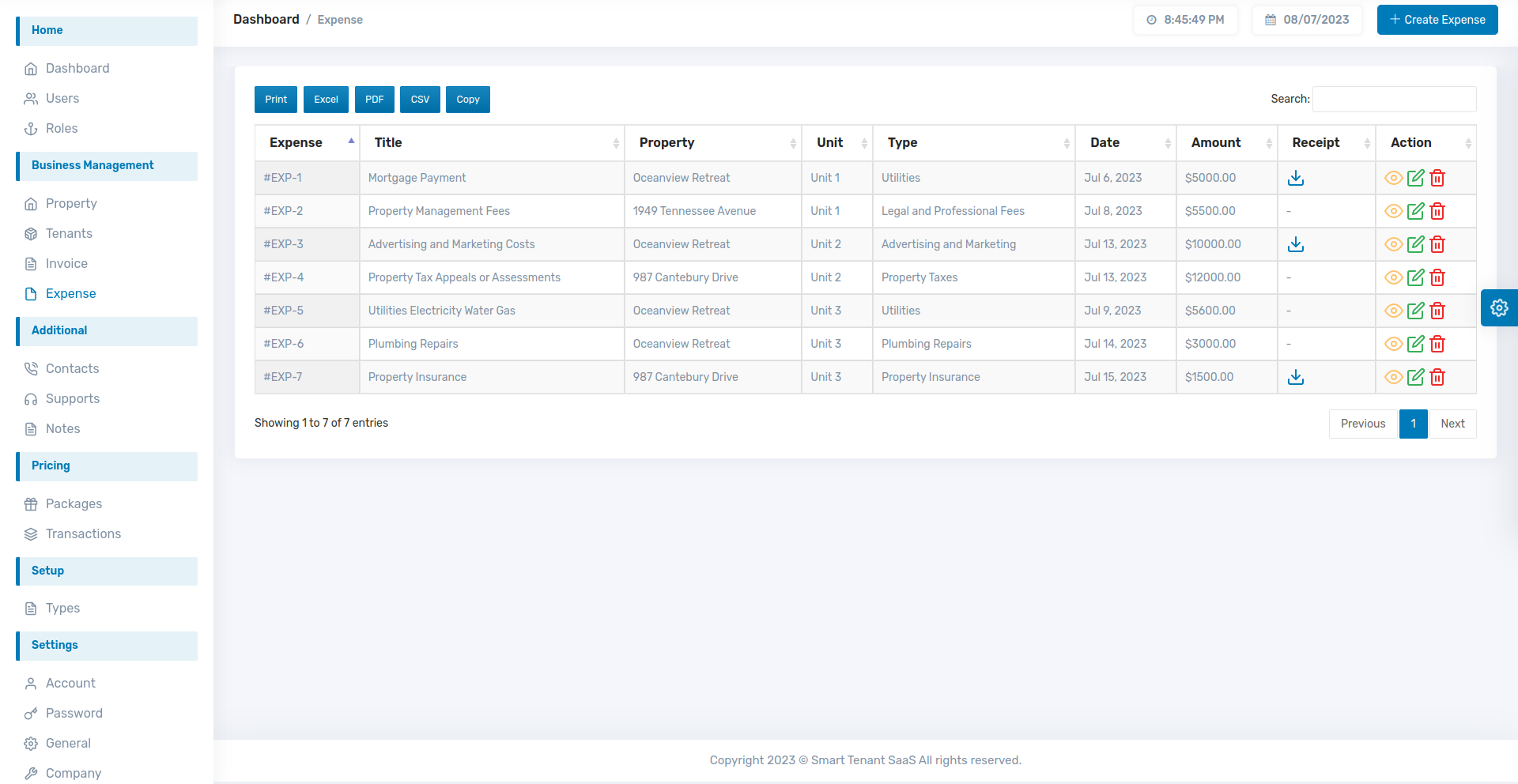Sort table by Amount column
Image resolution: width=1518 pixels, height=784 pixels.
point(1225,143)
